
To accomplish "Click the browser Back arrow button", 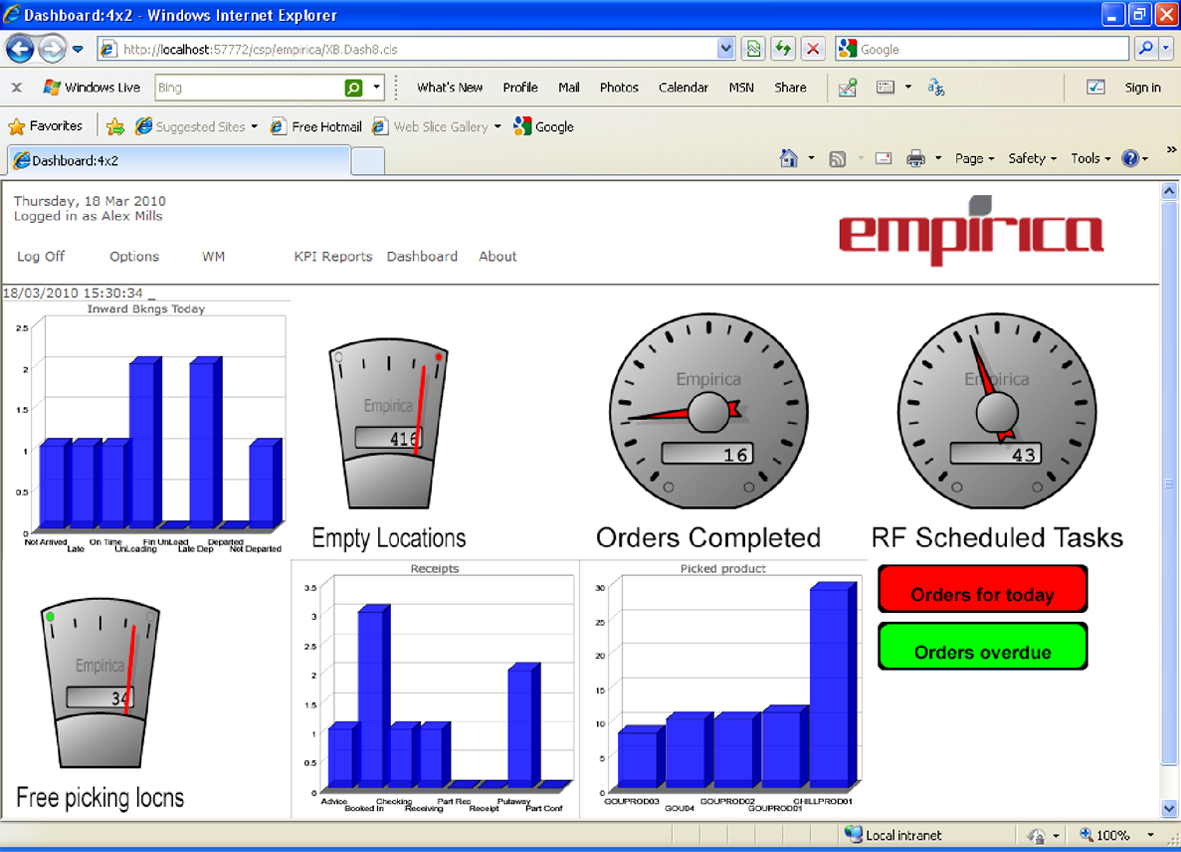I will pyautogui.click(x=20, y=48).
